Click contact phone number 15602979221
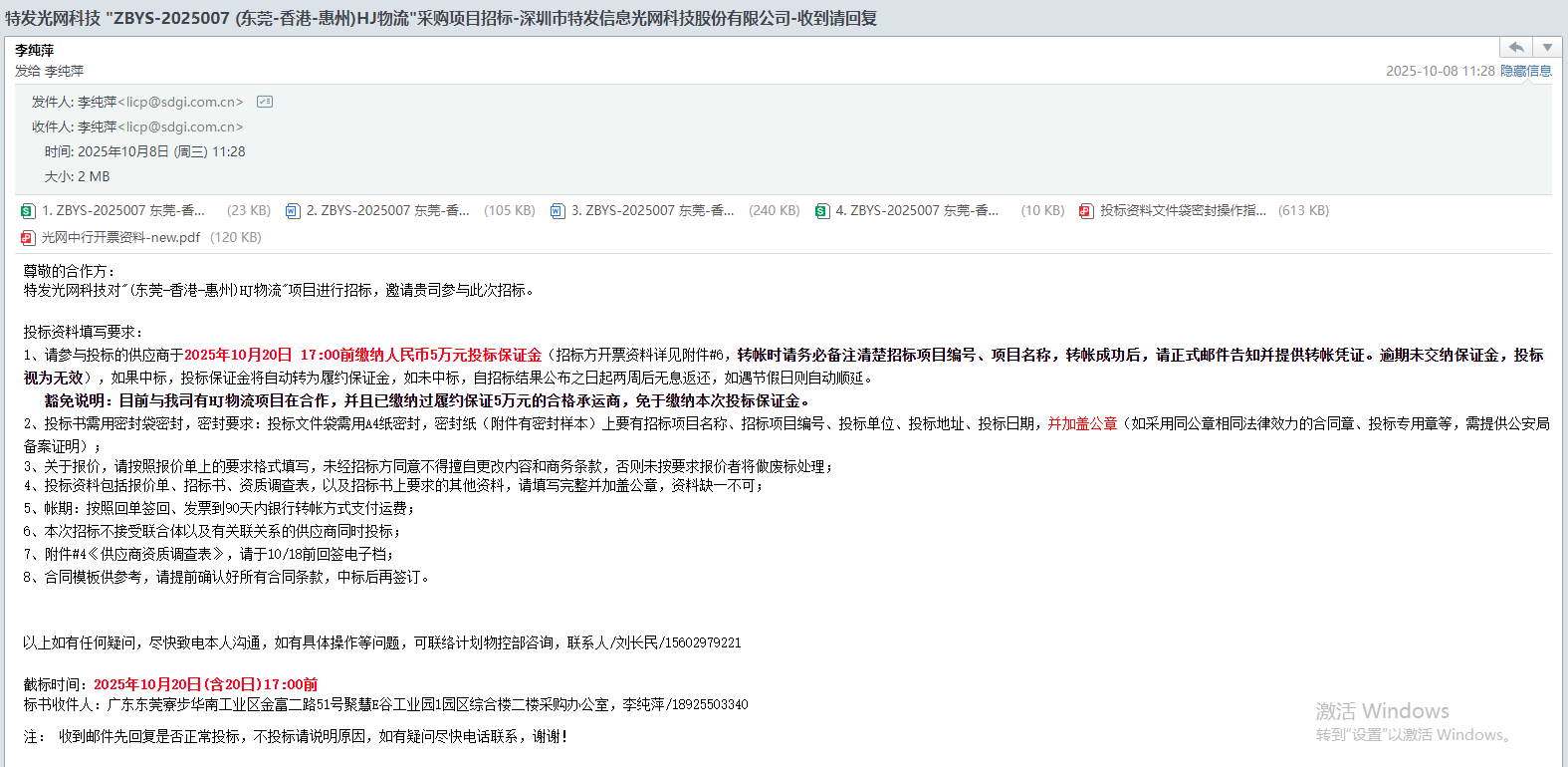Image resolution: width=1568 pixels, height=767 pixels. click(x=702, y=643)
